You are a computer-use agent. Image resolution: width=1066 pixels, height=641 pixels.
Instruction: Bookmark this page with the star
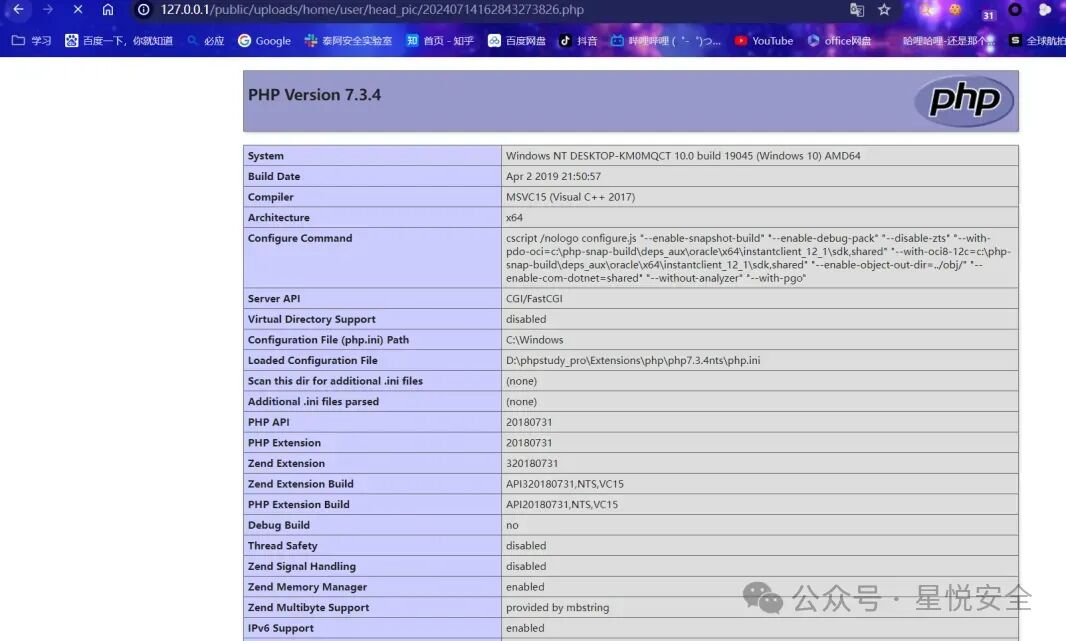pyautogui.click(x=884, y=10)
